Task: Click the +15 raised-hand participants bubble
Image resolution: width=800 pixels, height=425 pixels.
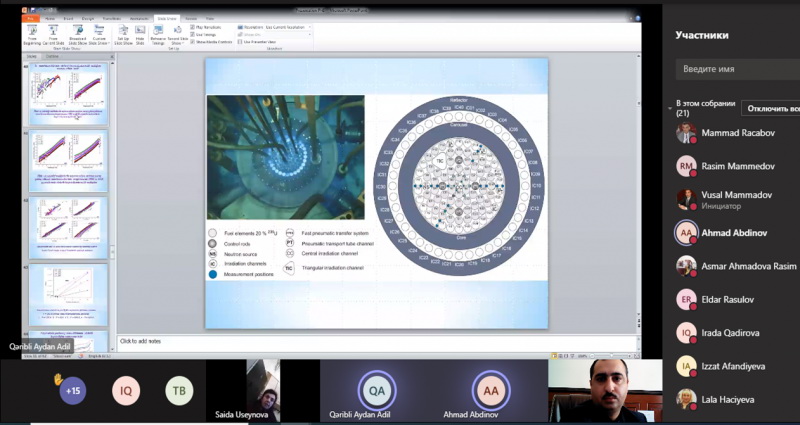Action: 72,391
